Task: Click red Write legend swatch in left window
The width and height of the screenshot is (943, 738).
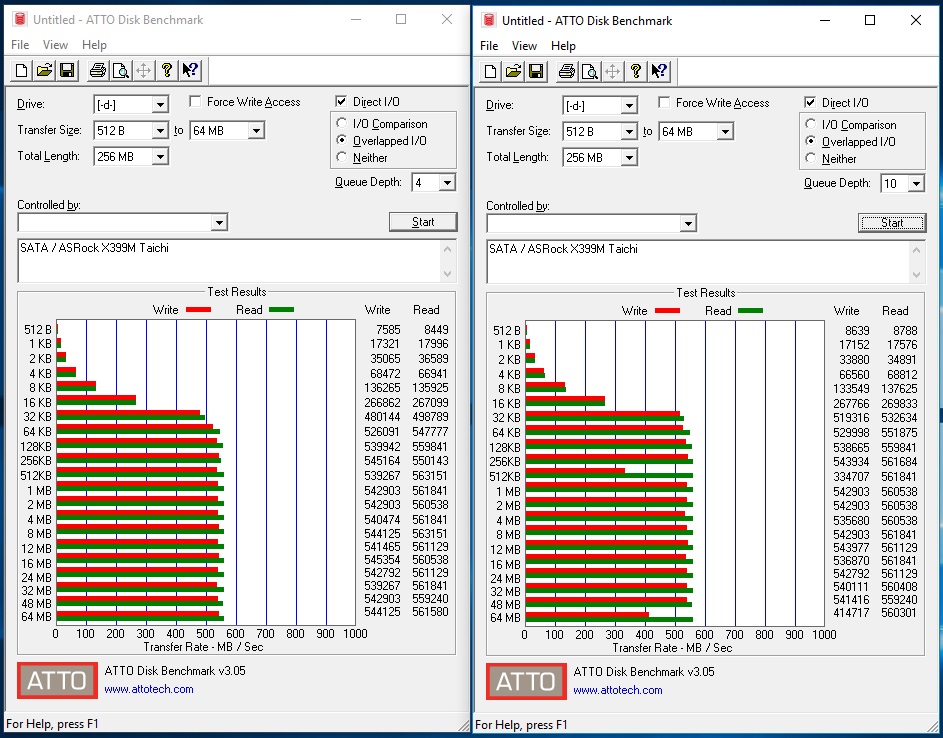Action: click(198, 310)
